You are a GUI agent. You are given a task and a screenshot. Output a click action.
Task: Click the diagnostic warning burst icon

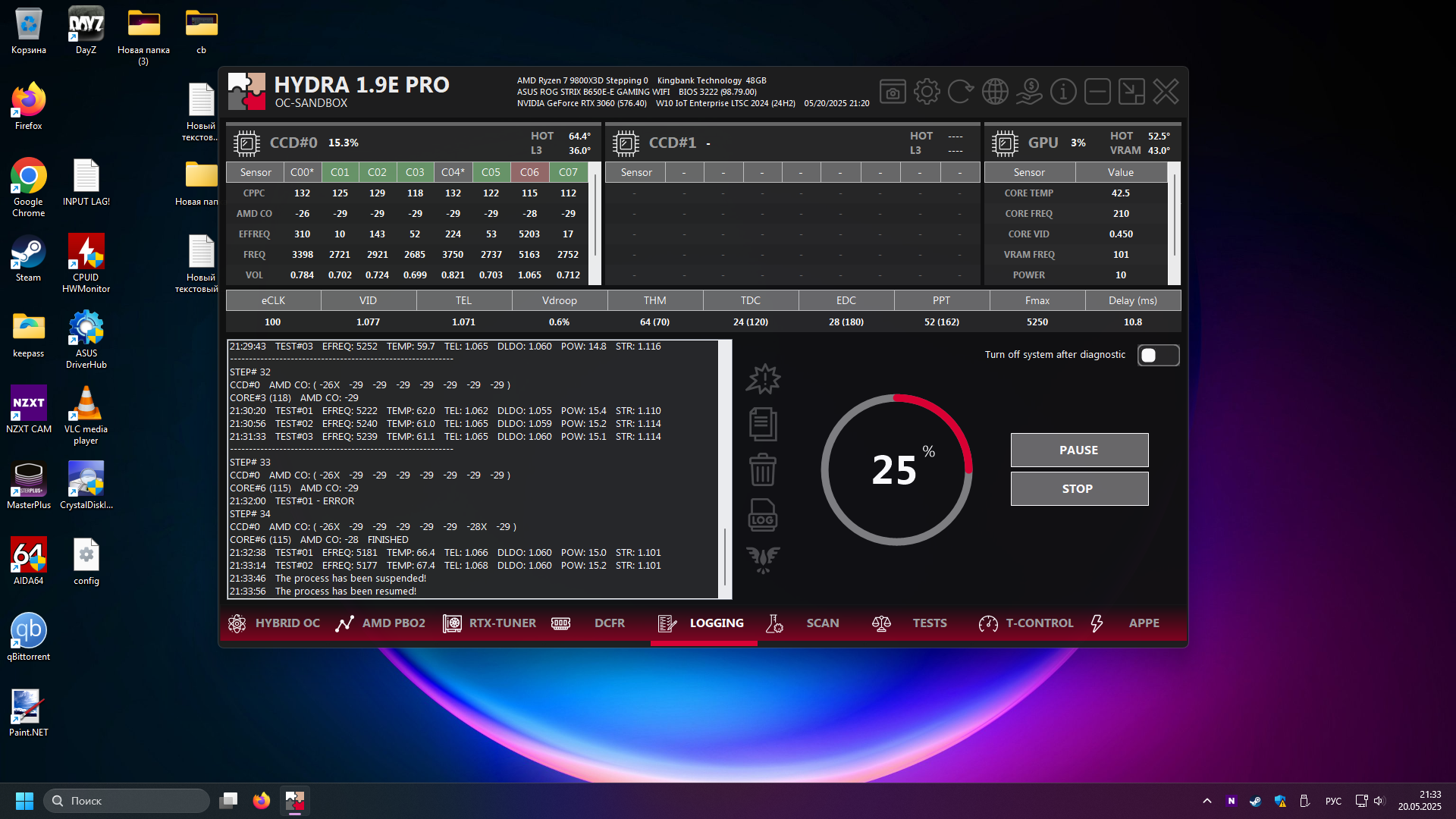pyautogui.click(x=763, y=379)
